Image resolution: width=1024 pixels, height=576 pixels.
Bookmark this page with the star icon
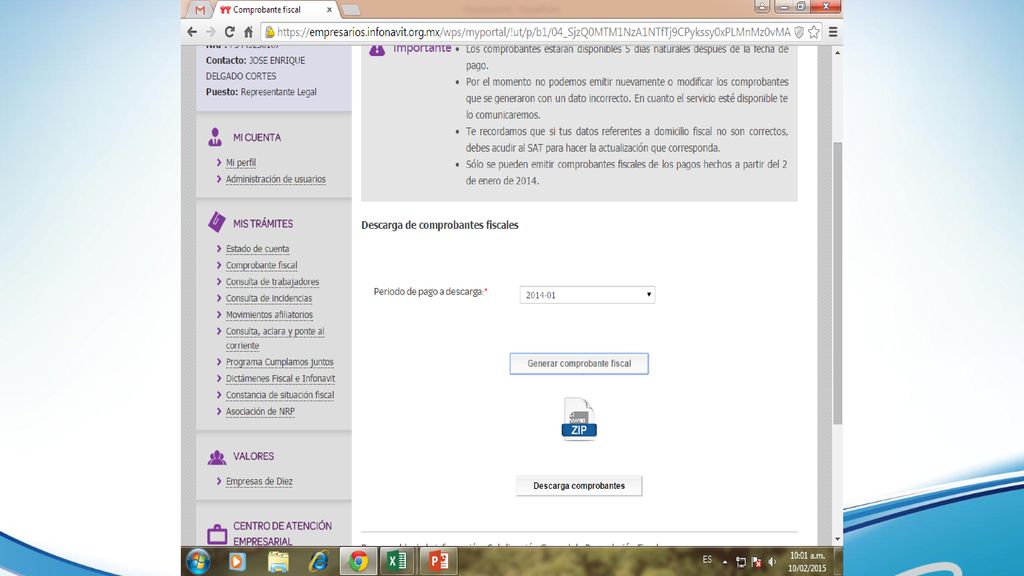click(814, 32)
